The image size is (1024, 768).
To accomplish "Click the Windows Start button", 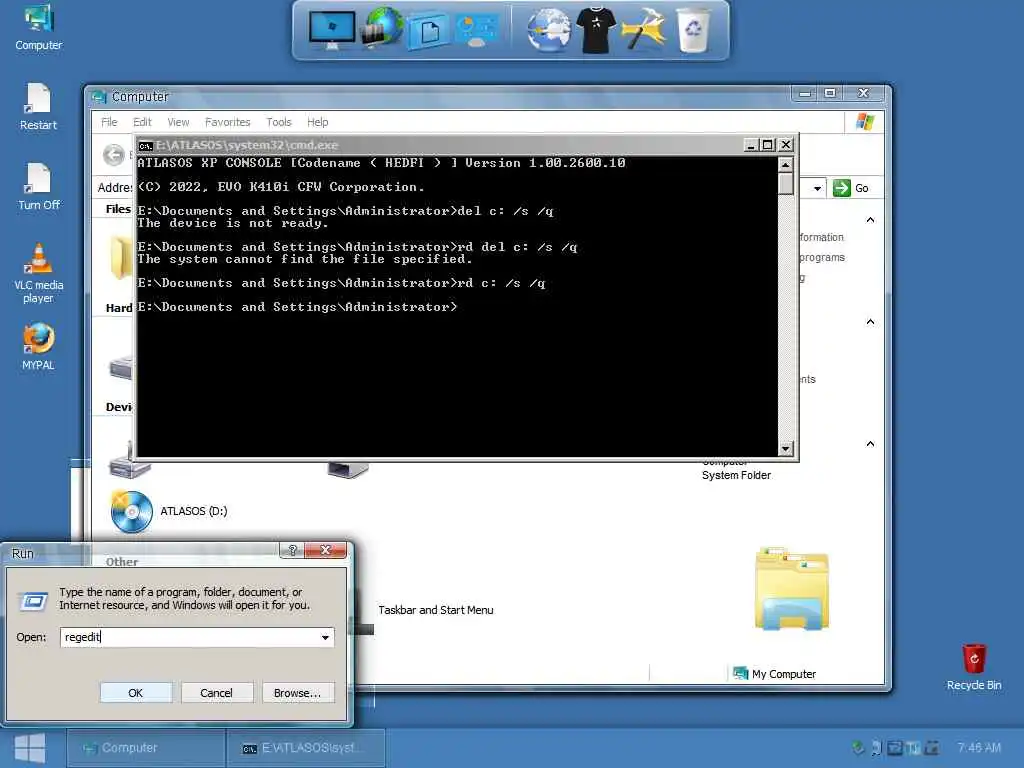I will [x=29, y=748].
